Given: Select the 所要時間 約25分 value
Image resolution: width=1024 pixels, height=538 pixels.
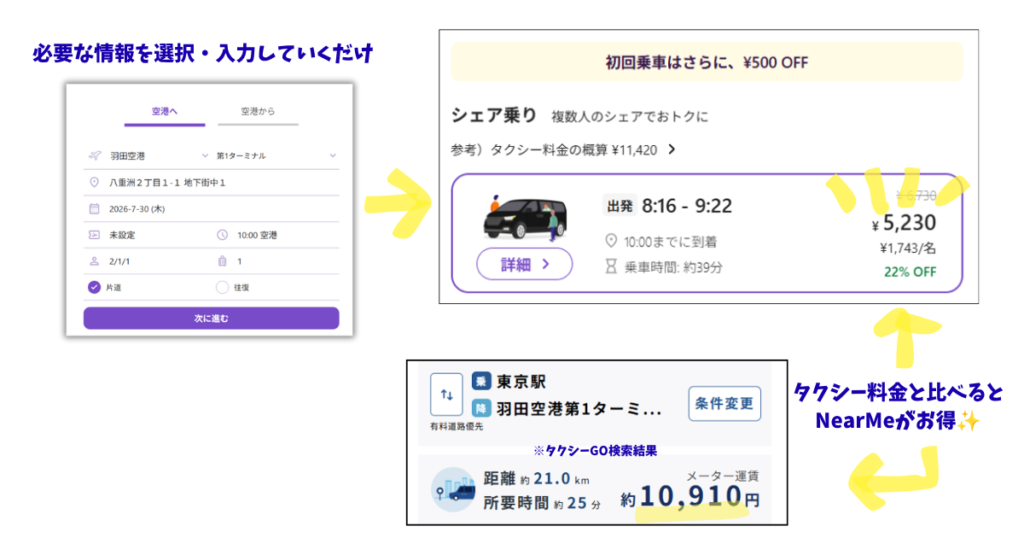Looking at the screenshot, I should tap(542, 503).
